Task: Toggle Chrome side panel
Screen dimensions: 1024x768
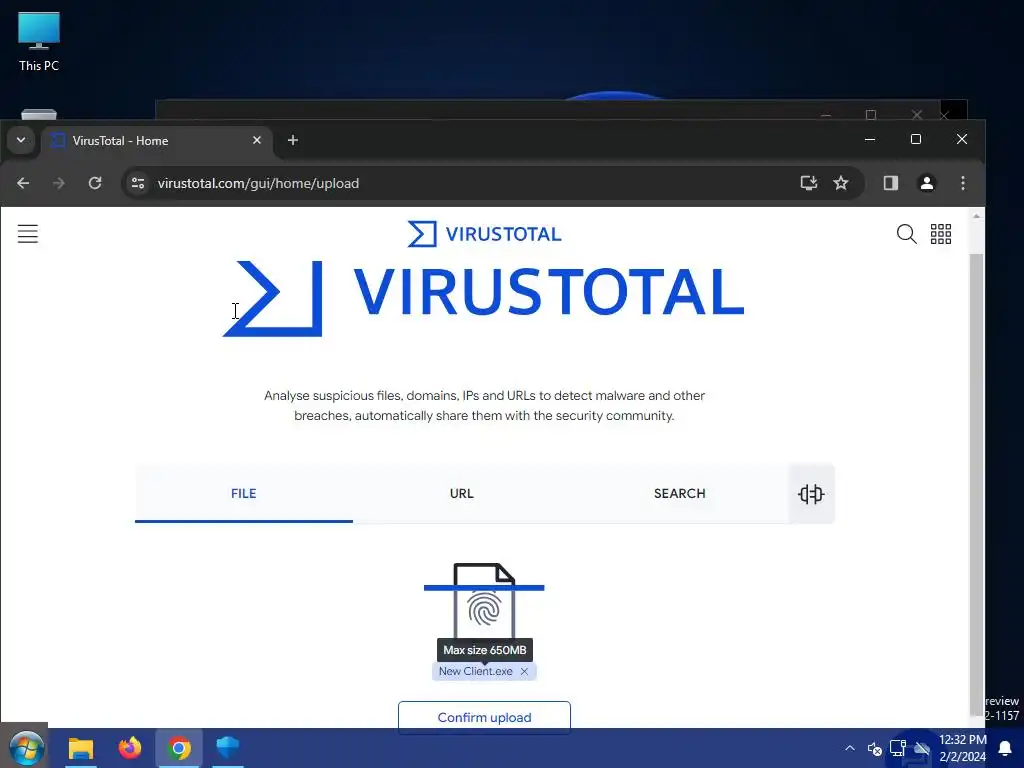Action: [891, 184]
